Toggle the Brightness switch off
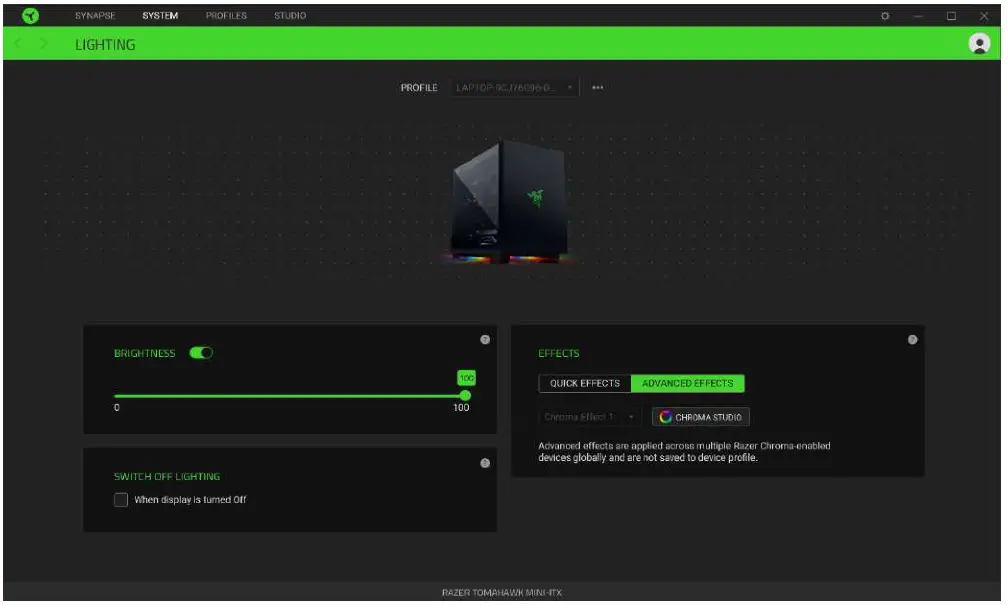Viewport: 1008px width, 606px height. (201, 353)
